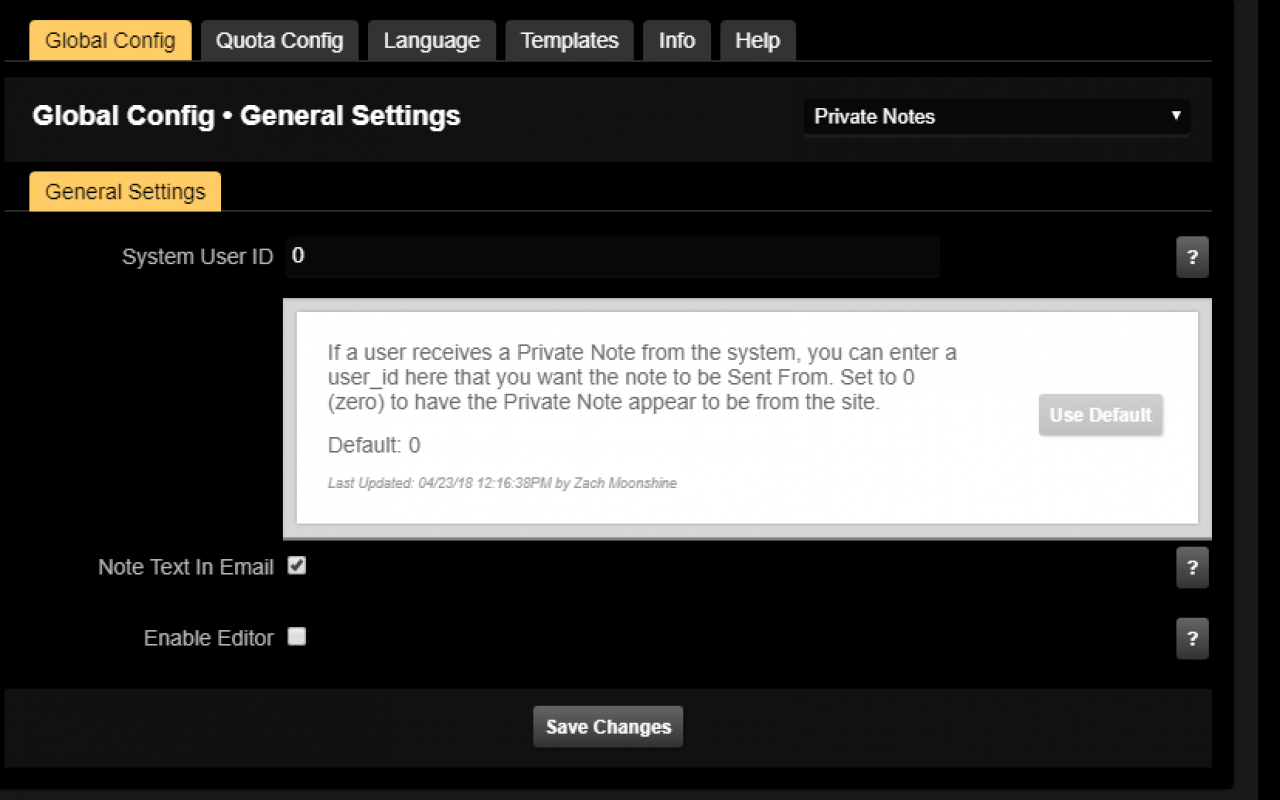Show help for the Enable Editor setting

1192,638
